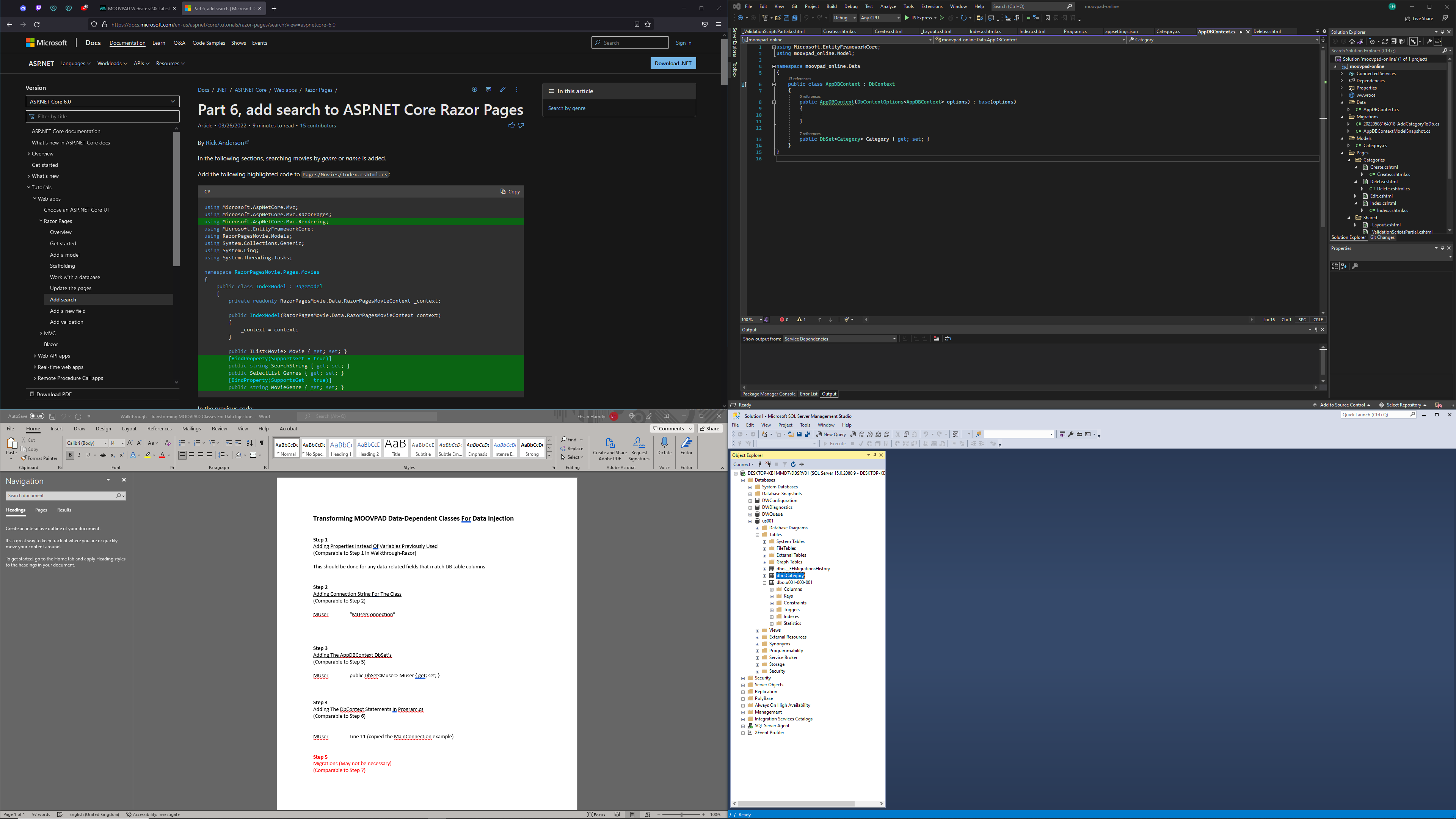Click Collapse All icon in Solution Explorer toolbar
Screen dimensions: 1456x819
point(1393,41)
